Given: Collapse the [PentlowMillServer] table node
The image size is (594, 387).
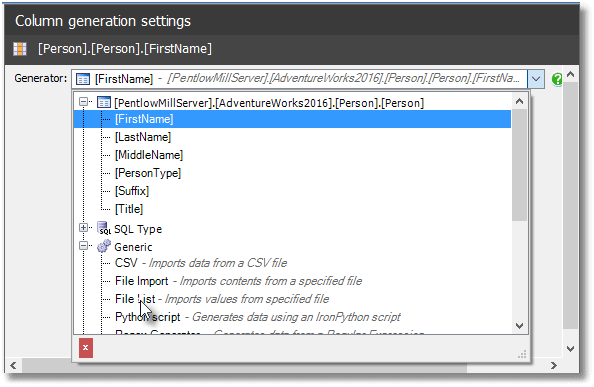Looking at the screenshot, I should [x=83, y=101].
